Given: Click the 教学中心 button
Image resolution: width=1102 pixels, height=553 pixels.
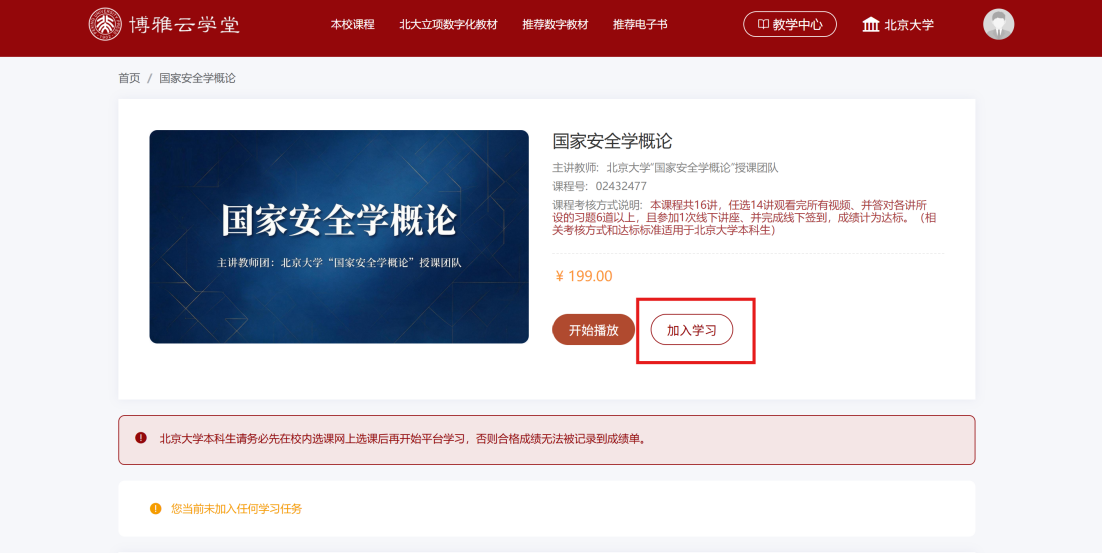Looking at the screenshot, I should coord(790,24).
